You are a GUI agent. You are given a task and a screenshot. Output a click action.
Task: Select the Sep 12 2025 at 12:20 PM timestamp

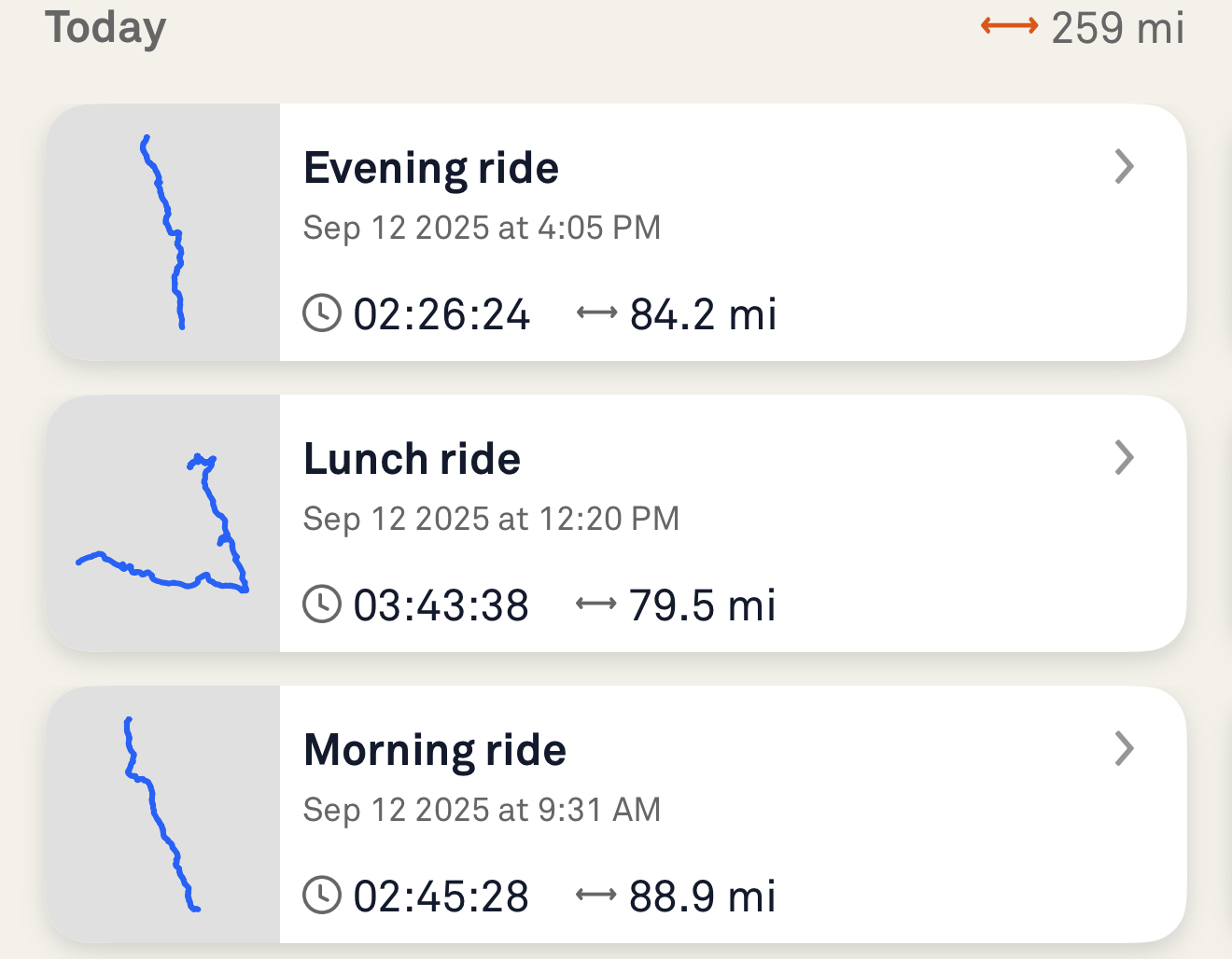(491, 519)
